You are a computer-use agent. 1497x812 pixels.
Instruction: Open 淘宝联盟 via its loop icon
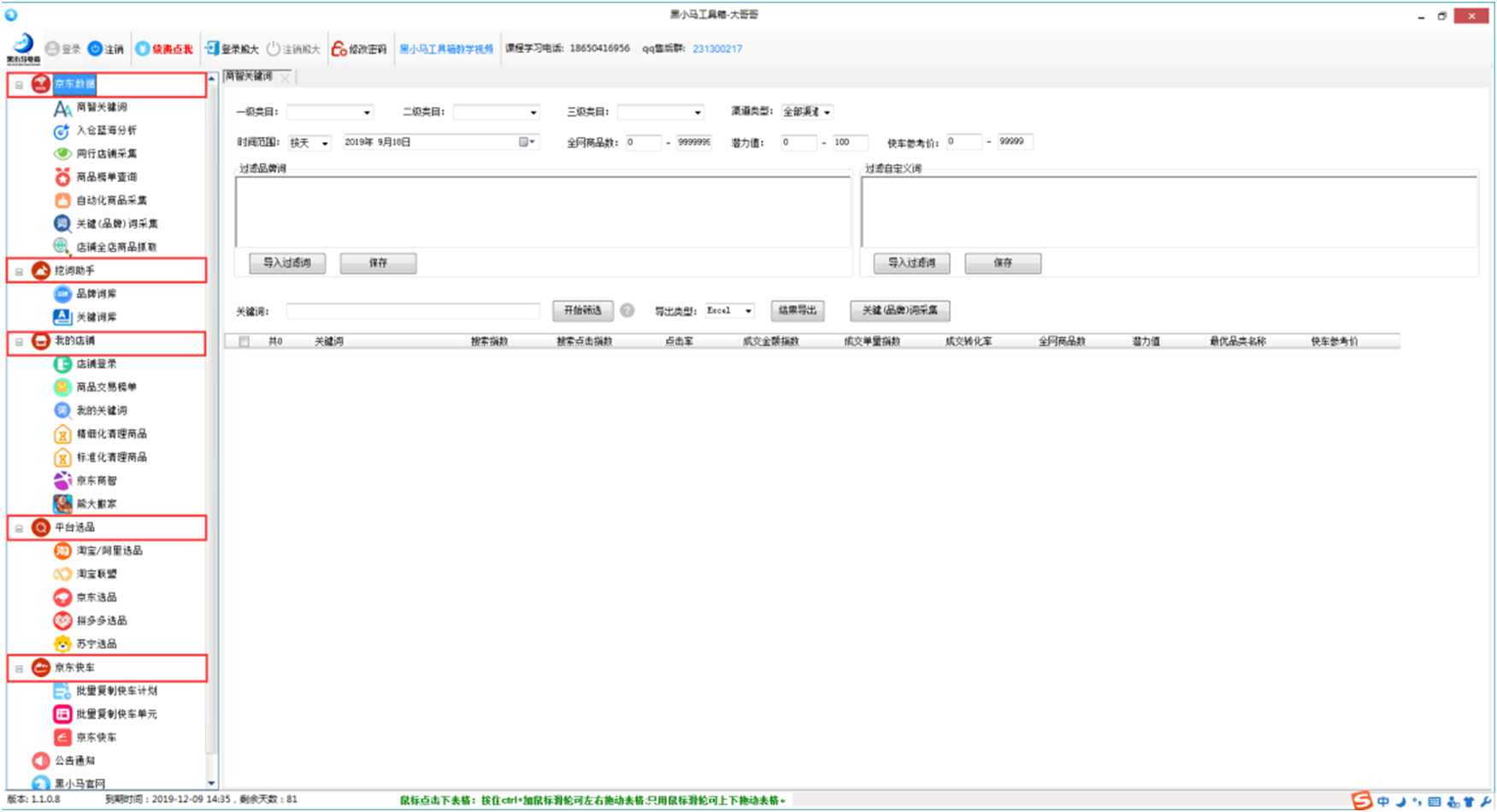(x=62, y=574)
